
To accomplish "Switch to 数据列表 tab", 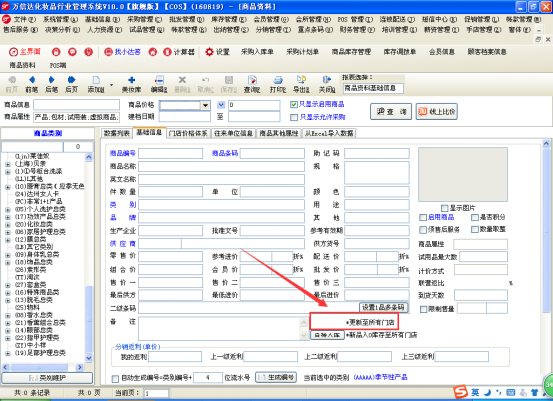I will pyautogui.click(x=117, y=133).
